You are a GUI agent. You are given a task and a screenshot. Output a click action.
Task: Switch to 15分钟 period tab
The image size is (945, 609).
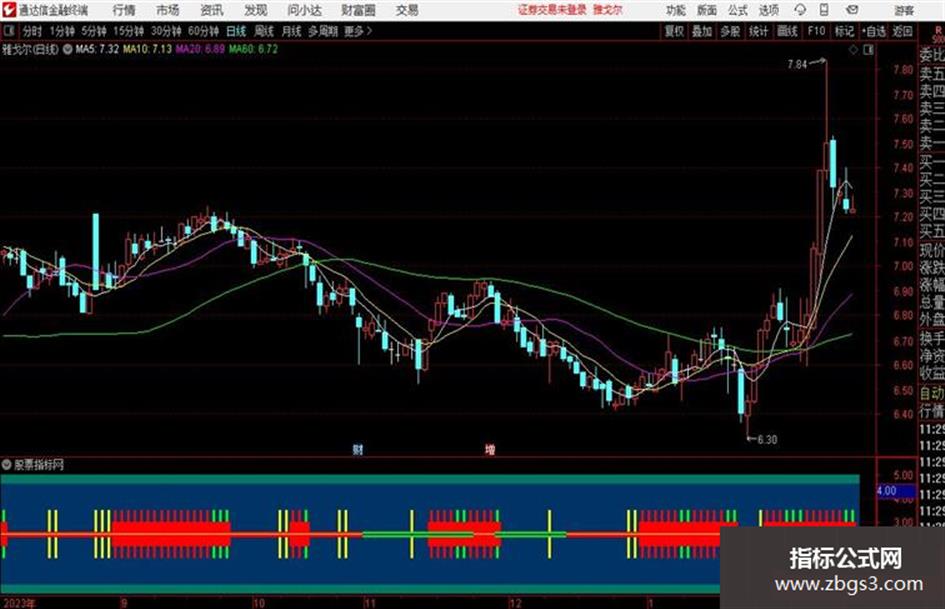[x=128, y=31]
